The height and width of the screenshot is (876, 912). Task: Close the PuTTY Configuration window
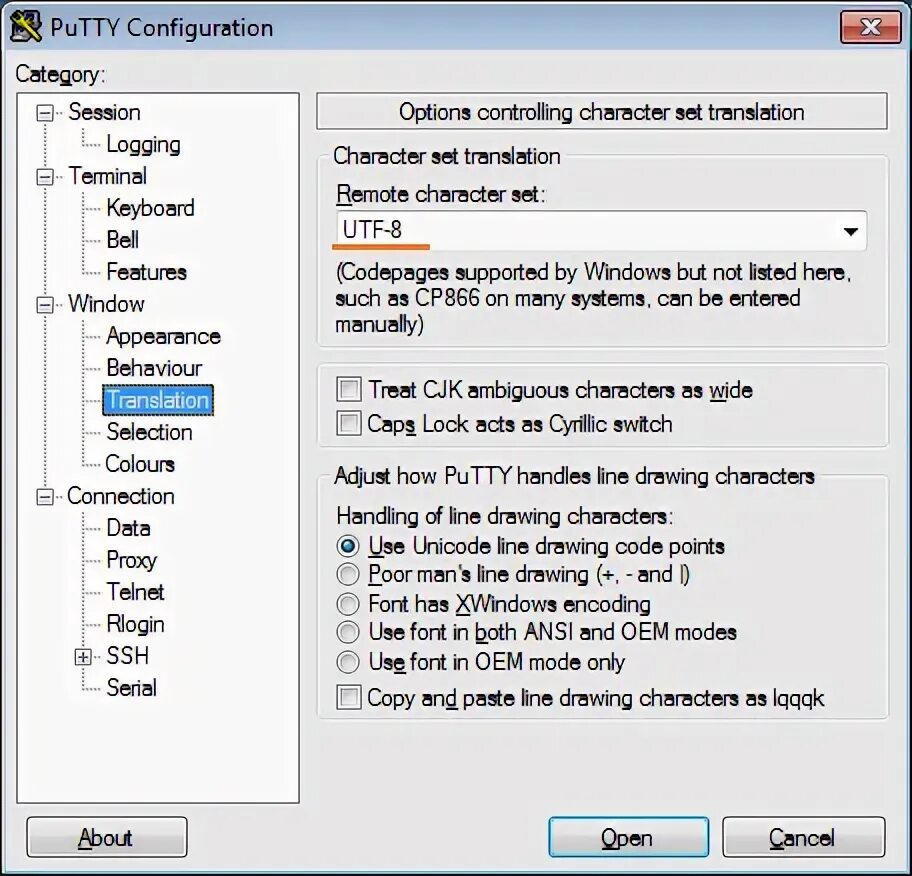tap(870, 27)
